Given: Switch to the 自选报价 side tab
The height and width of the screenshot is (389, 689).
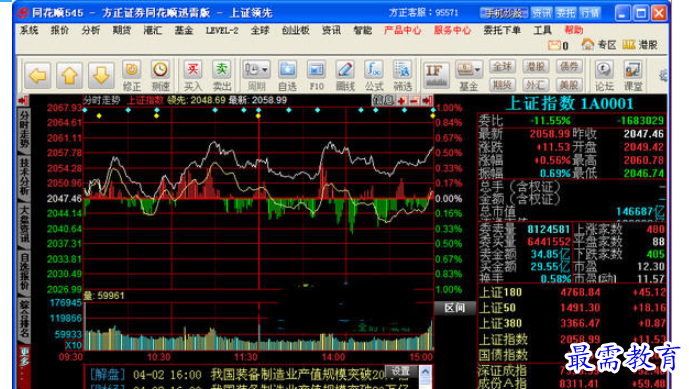Looking at the screenshot, I should coord(25,272).
